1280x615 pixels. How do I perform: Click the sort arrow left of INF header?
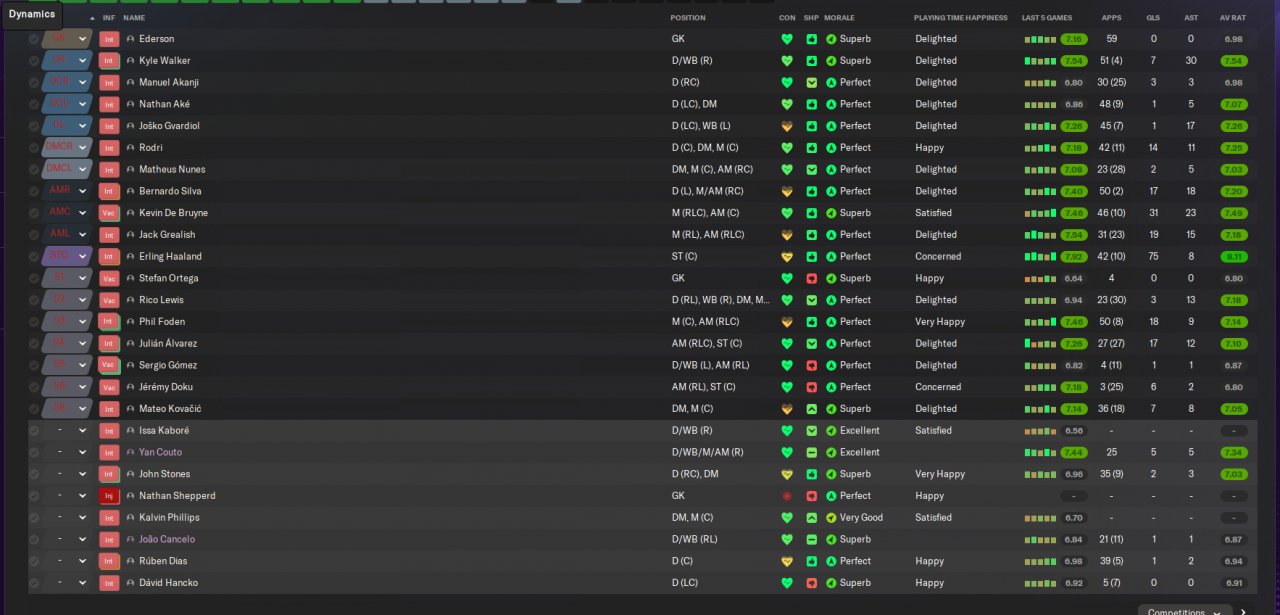(x=93, y=18)
